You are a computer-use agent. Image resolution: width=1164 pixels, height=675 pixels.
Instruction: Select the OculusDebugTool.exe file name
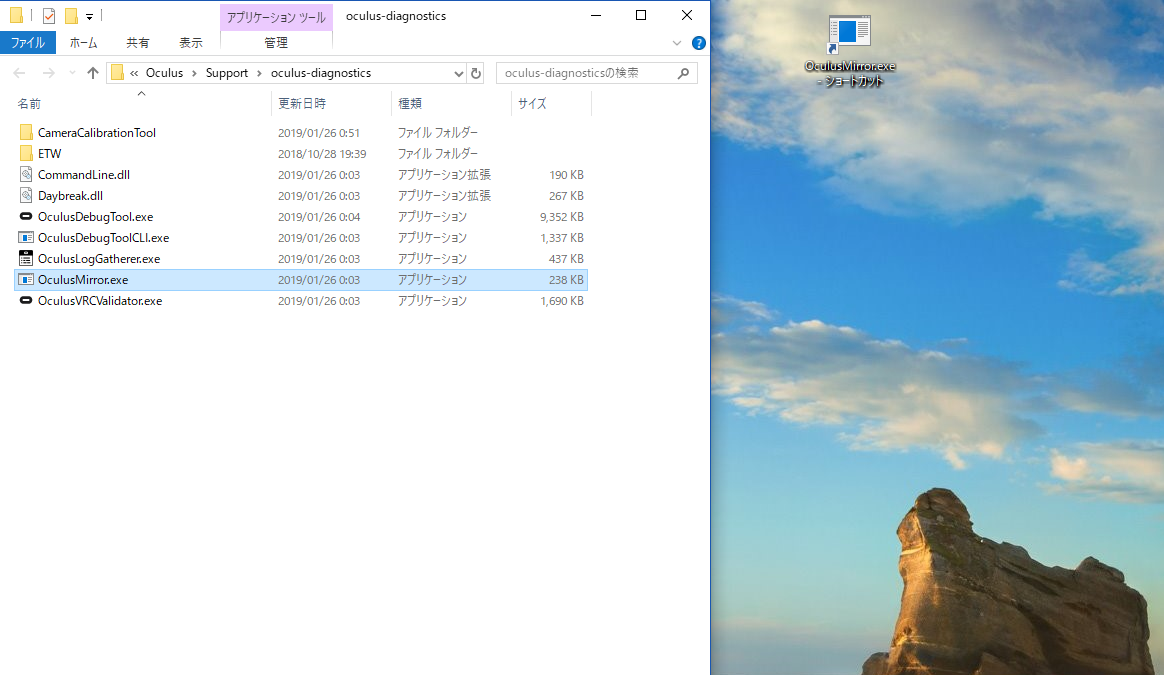pos(96,217)
